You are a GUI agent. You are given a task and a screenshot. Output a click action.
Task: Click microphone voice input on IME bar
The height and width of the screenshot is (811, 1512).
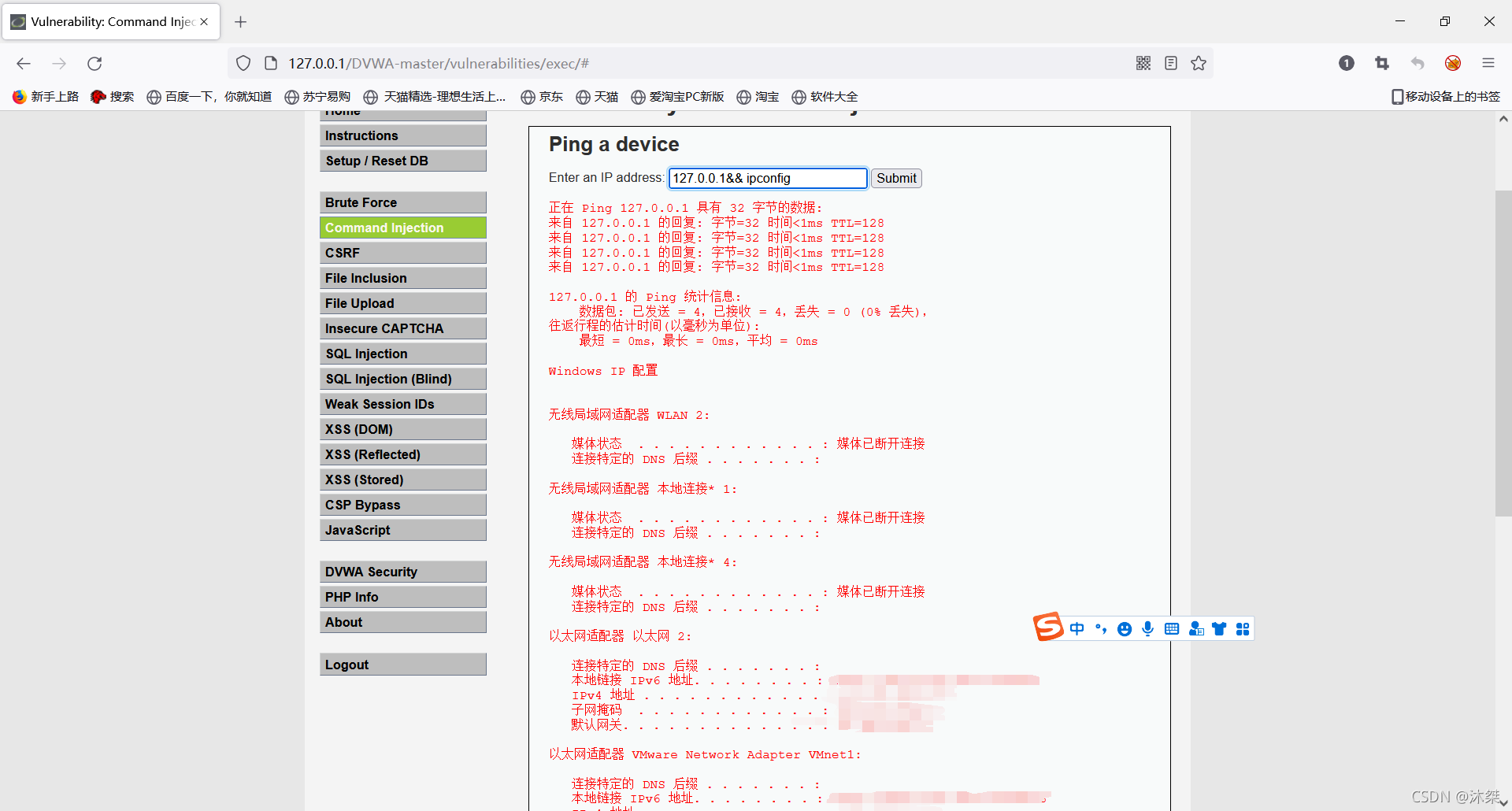coord(1148,628)
